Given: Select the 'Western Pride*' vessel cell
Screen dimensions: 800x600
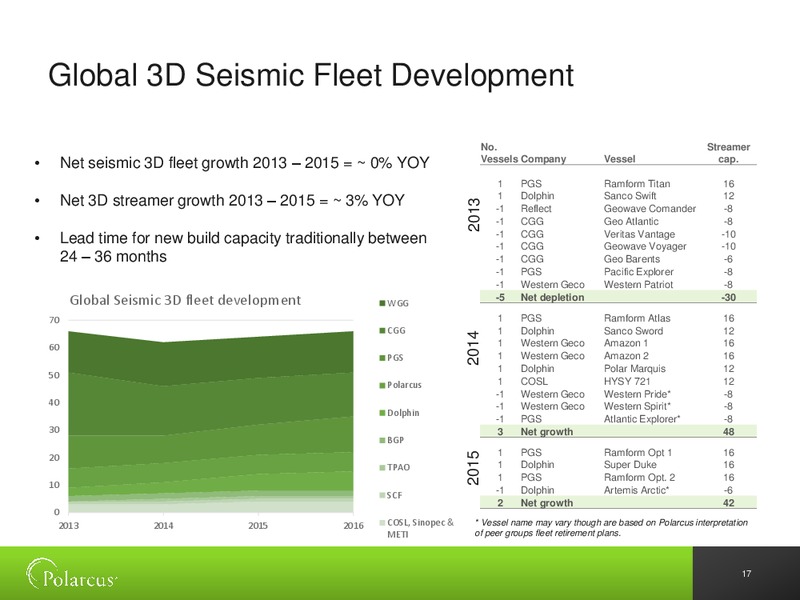Looking at the screenshot, I should [x=637, y=394].
